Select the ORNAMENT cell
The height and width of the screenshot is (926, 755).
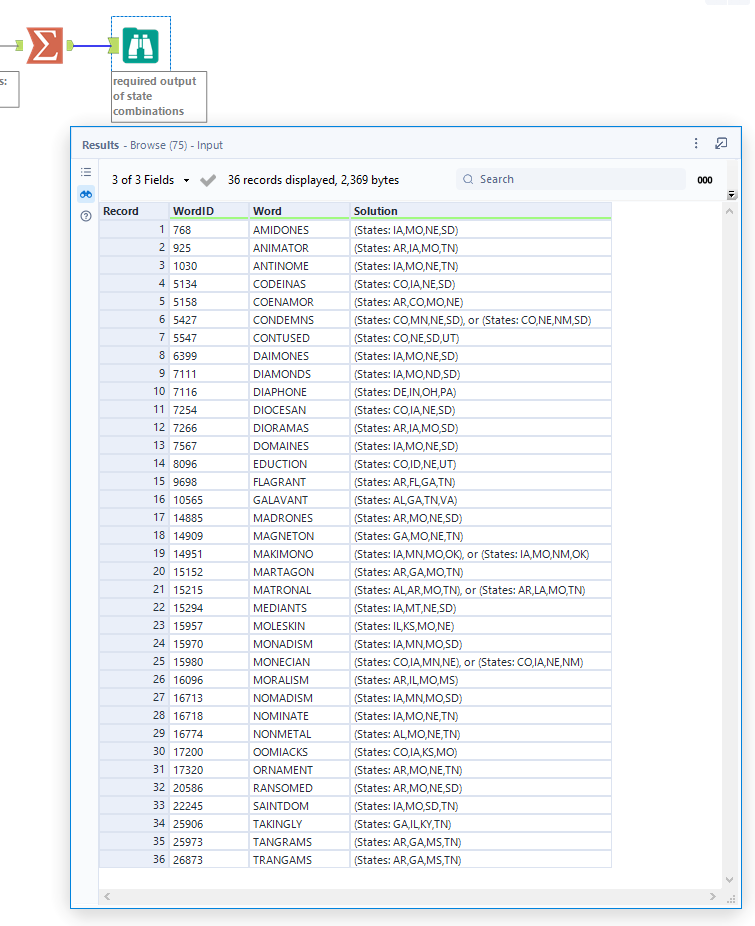click(x=299, y=770)
